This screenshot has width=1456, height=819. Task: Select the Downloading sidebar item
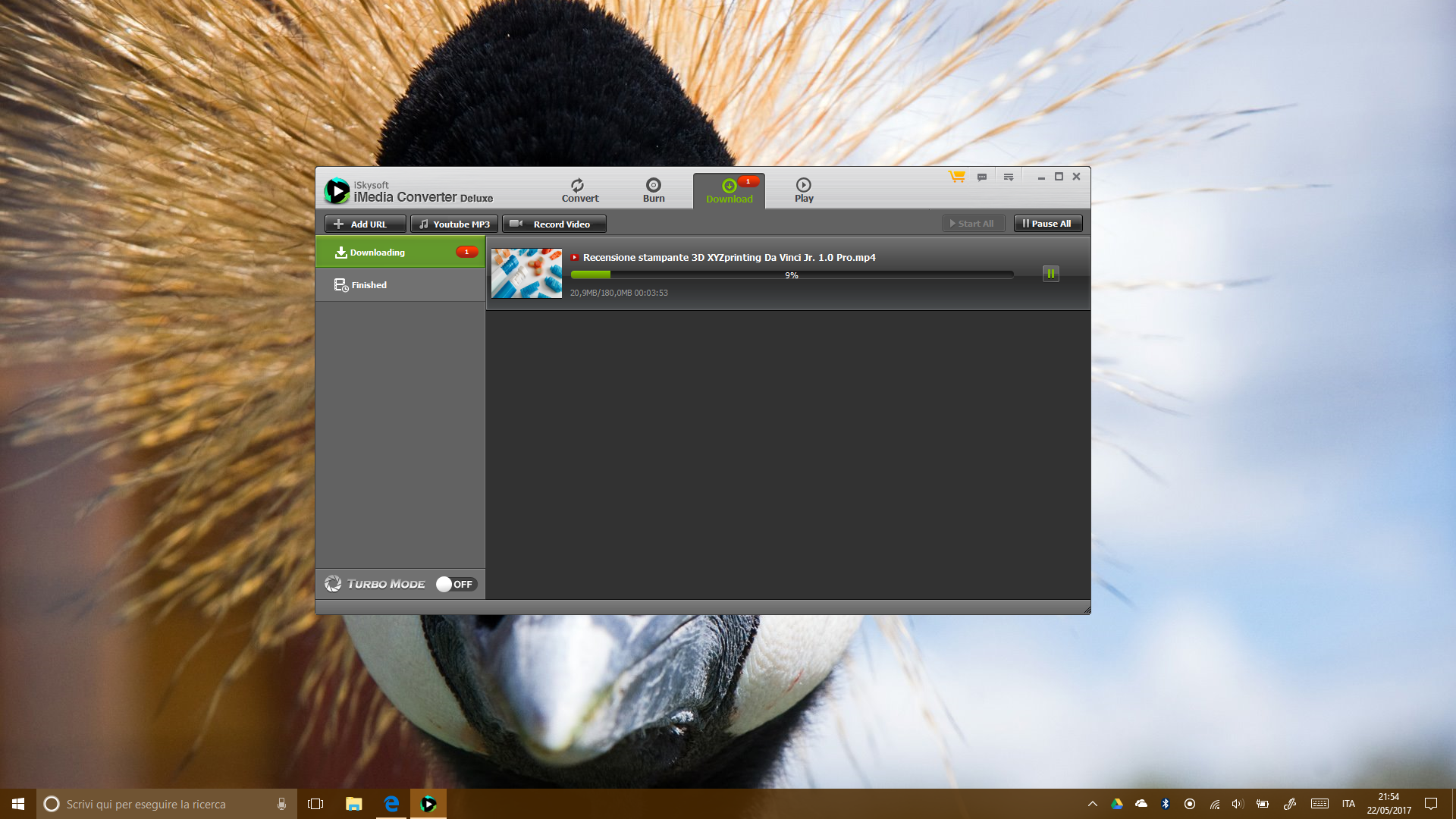click(x=400, y=253)
